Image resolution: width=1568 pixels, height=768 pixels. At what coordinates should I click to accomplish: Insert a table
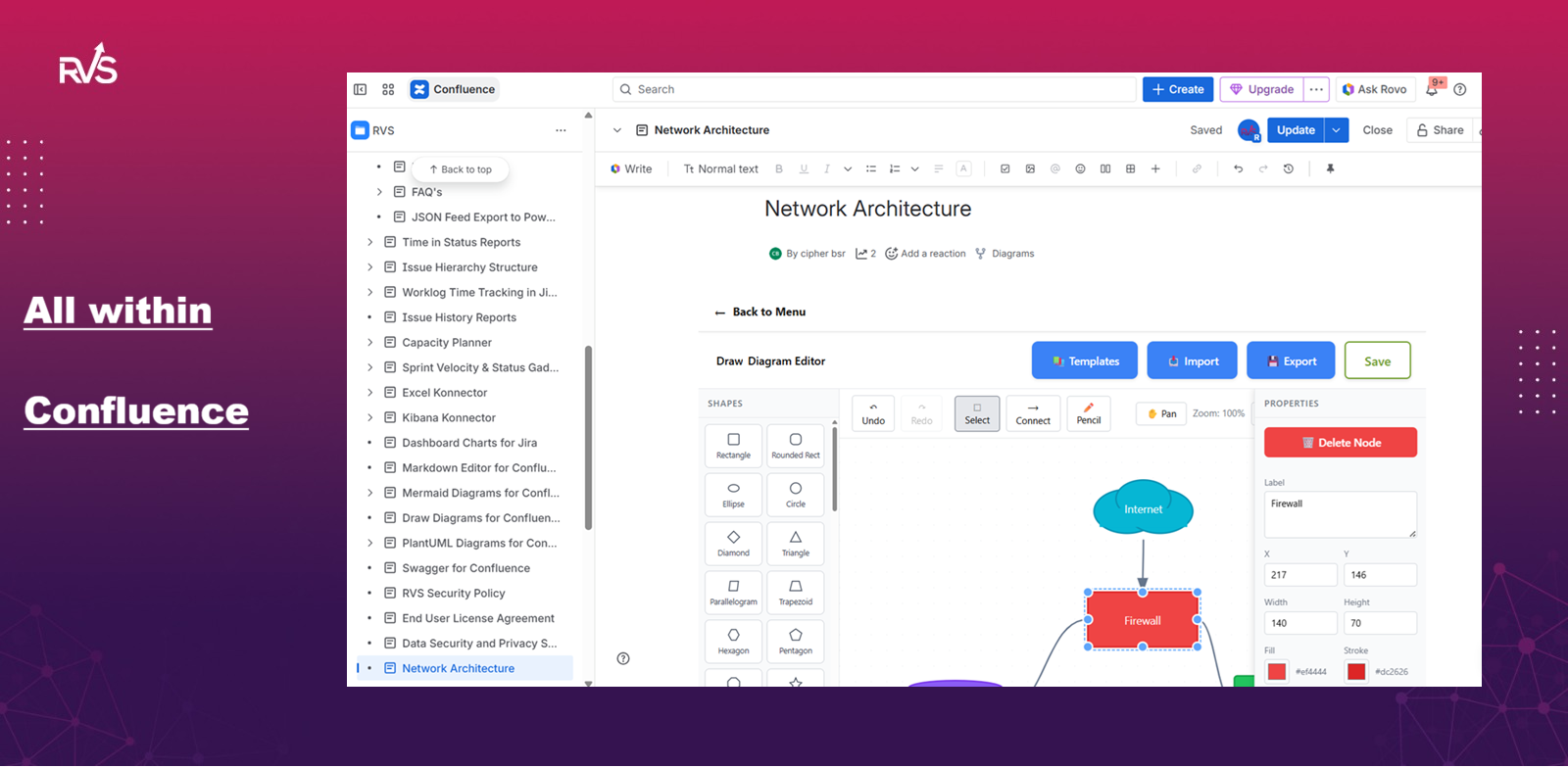click(1131, 168)
